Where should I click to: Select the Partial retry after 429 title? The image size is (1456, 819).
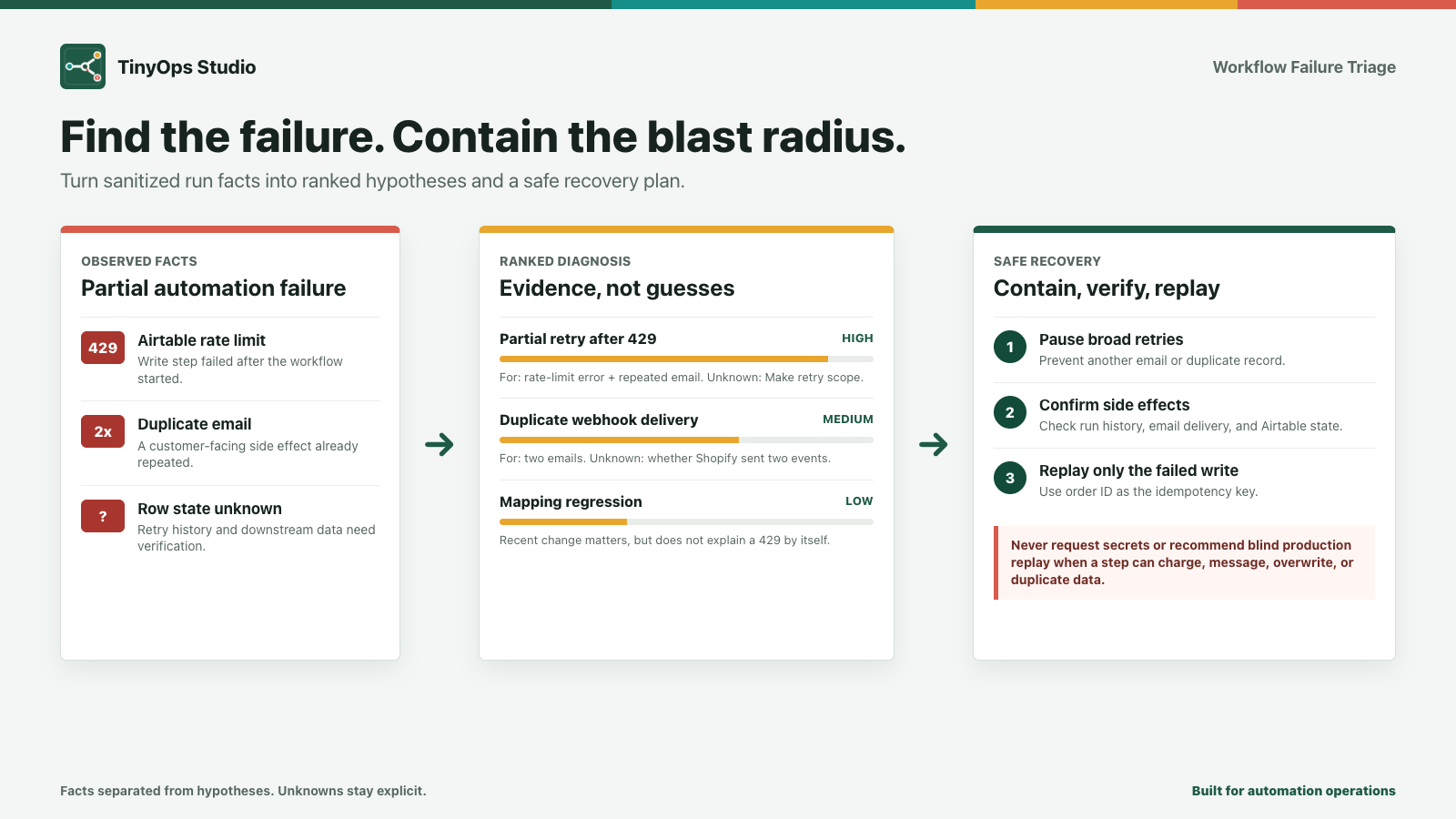578,339
